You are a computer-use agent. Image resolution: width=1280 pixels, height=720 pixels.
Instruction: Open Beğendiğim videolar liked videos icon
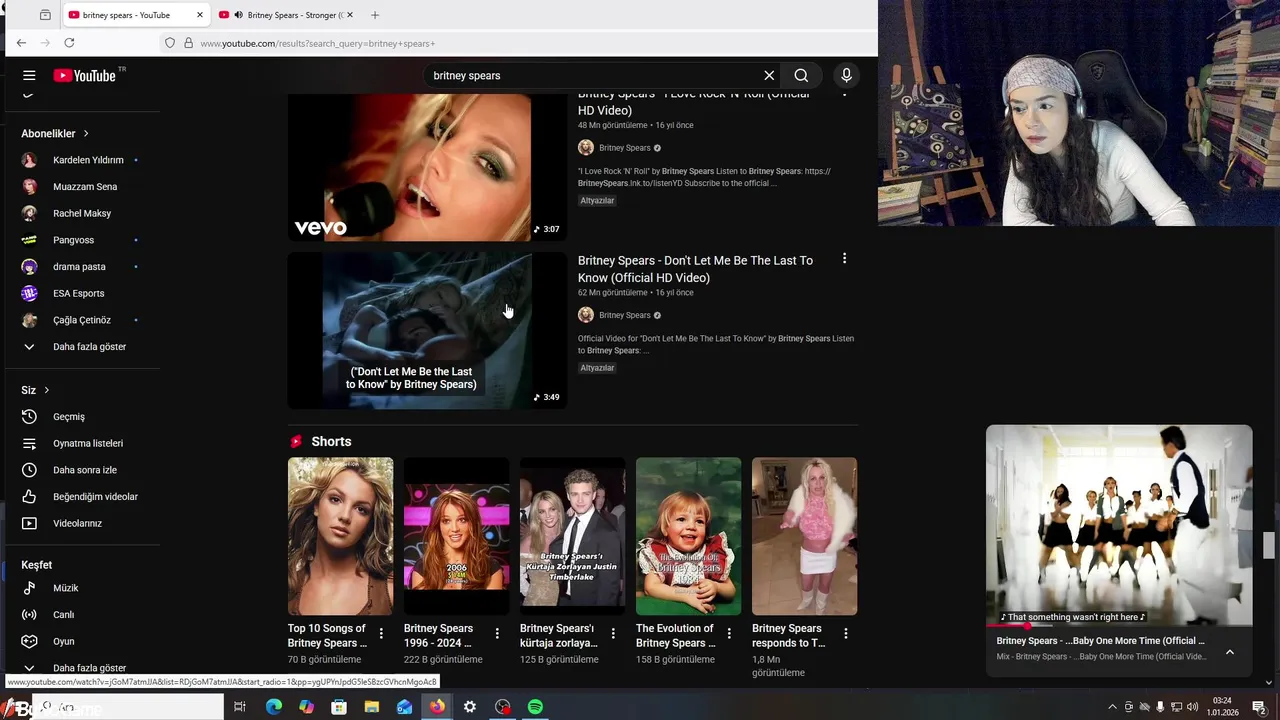coord(29,497)
